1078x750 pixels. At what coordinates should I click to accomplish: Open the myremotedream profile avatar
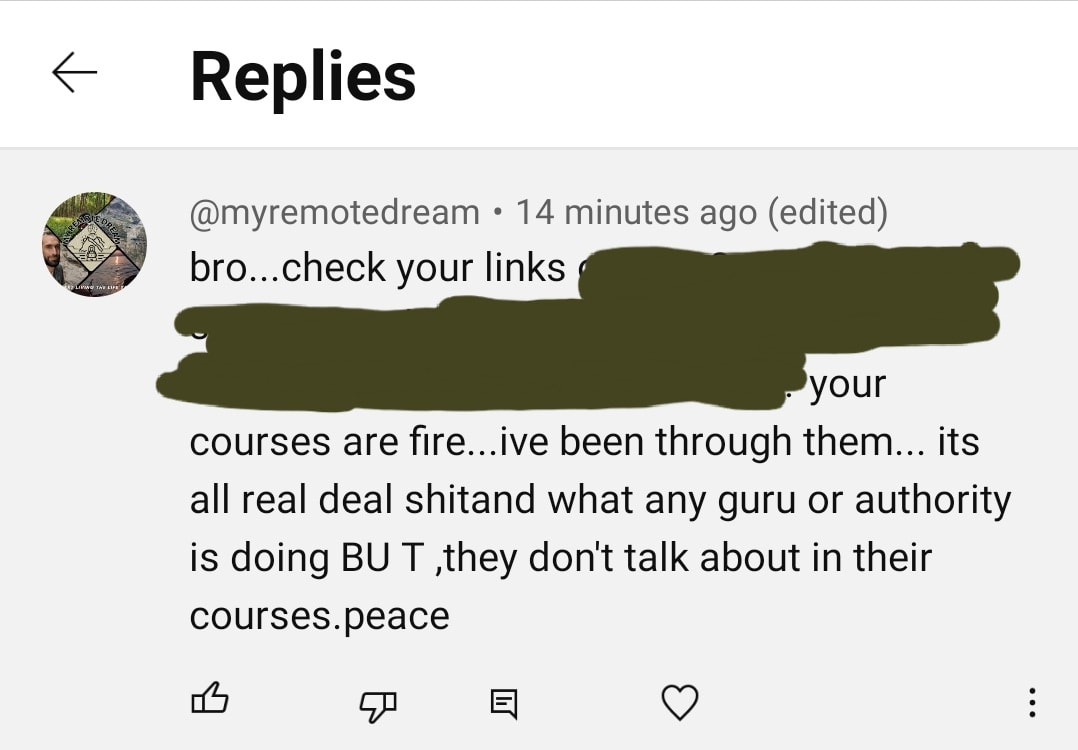(95, 244)
